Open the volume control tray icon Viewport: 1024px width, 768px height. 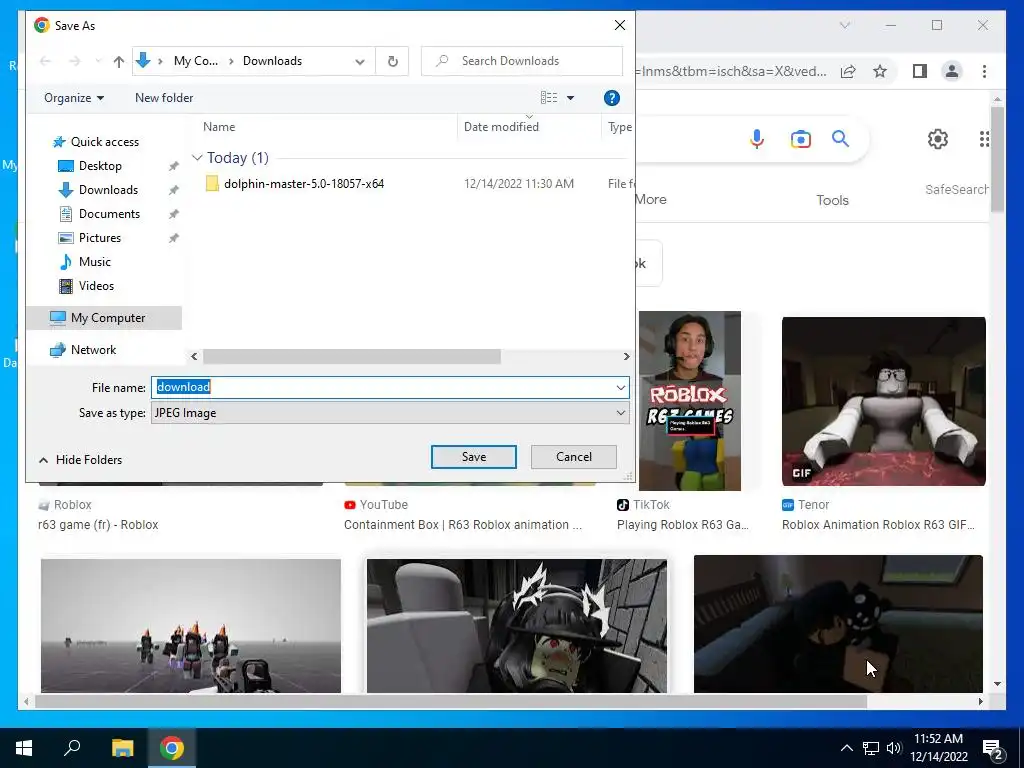click(x=894, y=748)
